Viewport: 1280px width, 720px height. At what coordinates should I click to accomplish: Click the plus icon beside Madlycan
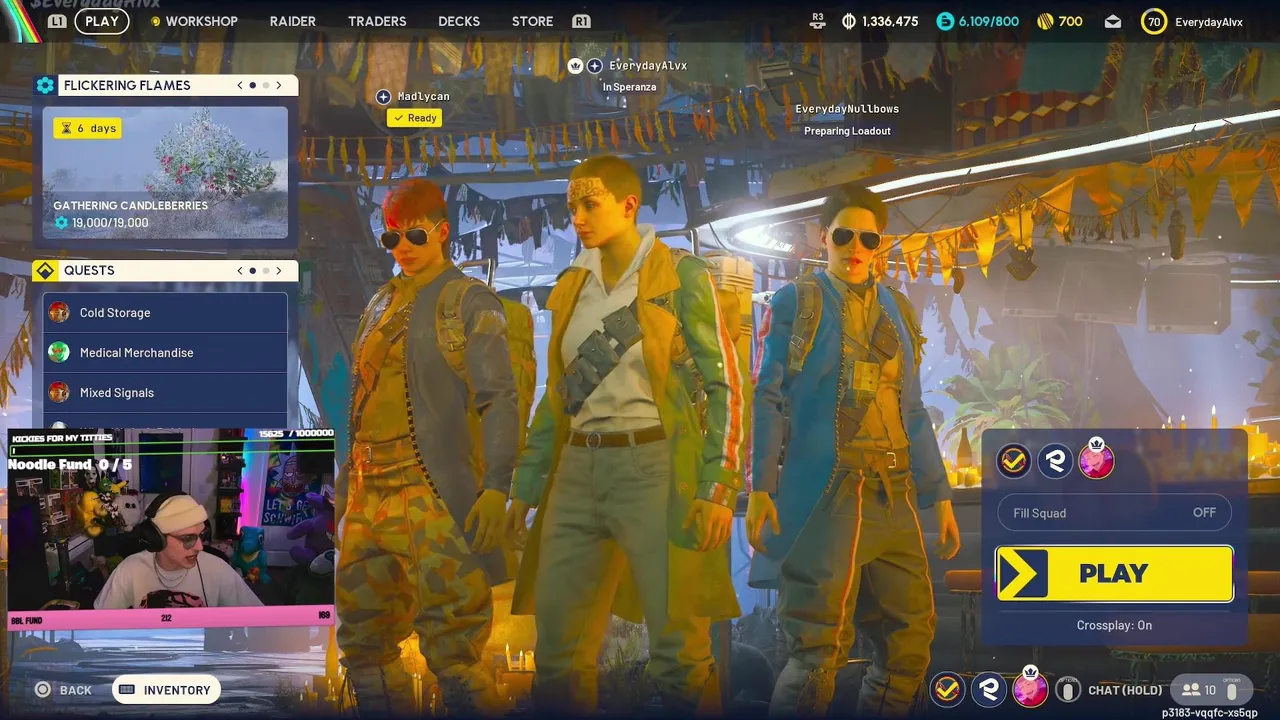click(x=383, y=96)
